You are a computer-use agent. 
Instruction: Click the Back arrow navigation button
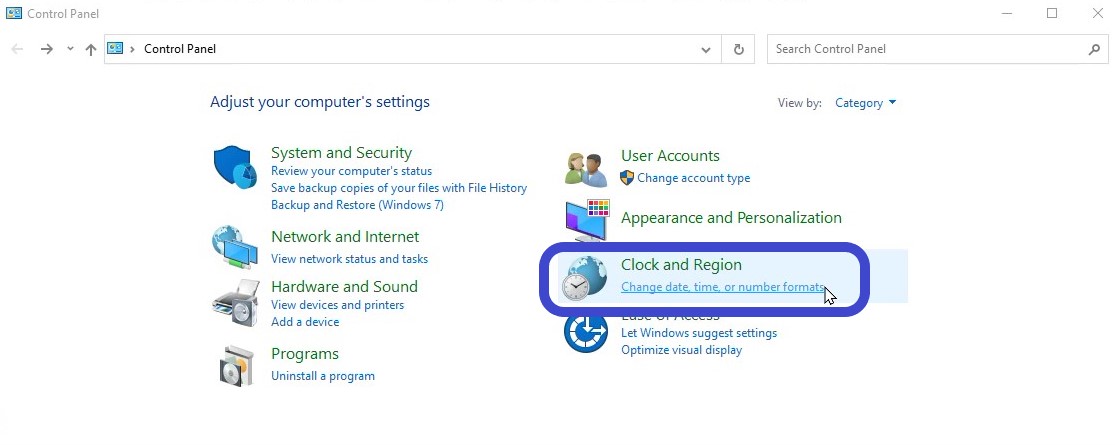(17, 49)
